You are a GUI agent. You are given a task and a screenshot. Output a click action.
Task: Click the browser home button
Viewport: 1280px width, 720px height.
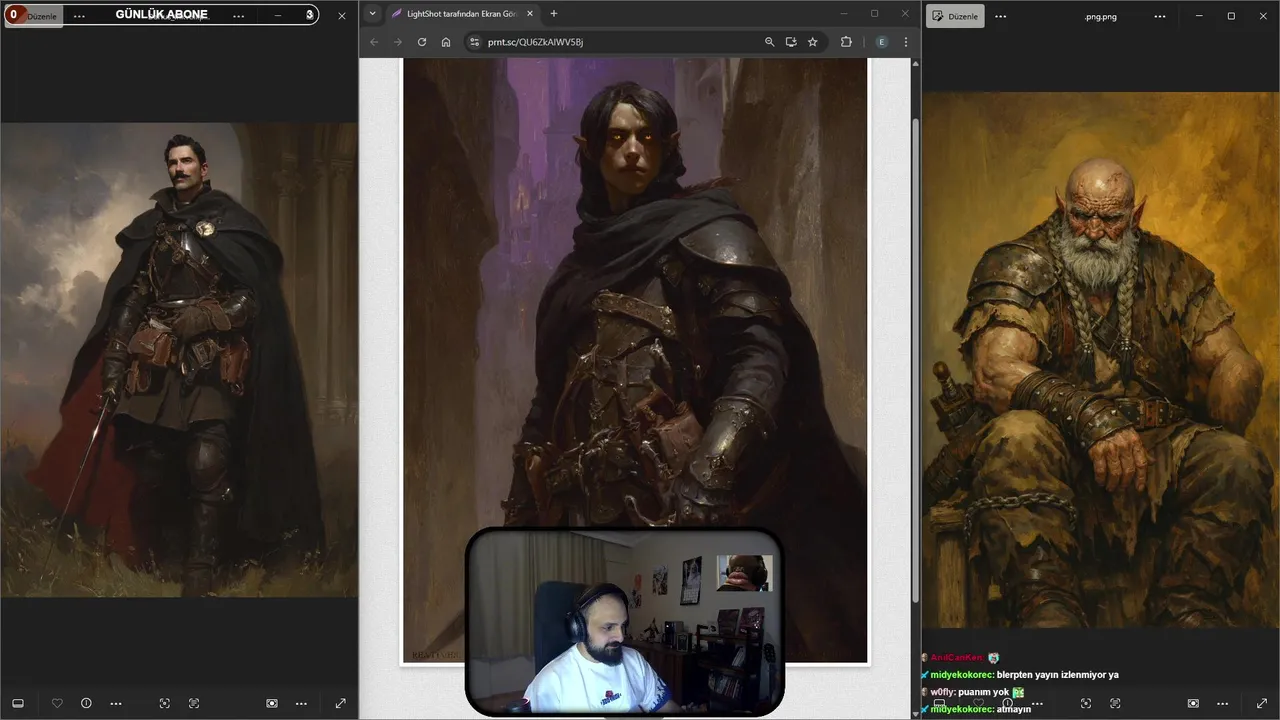tap(446, 42)
